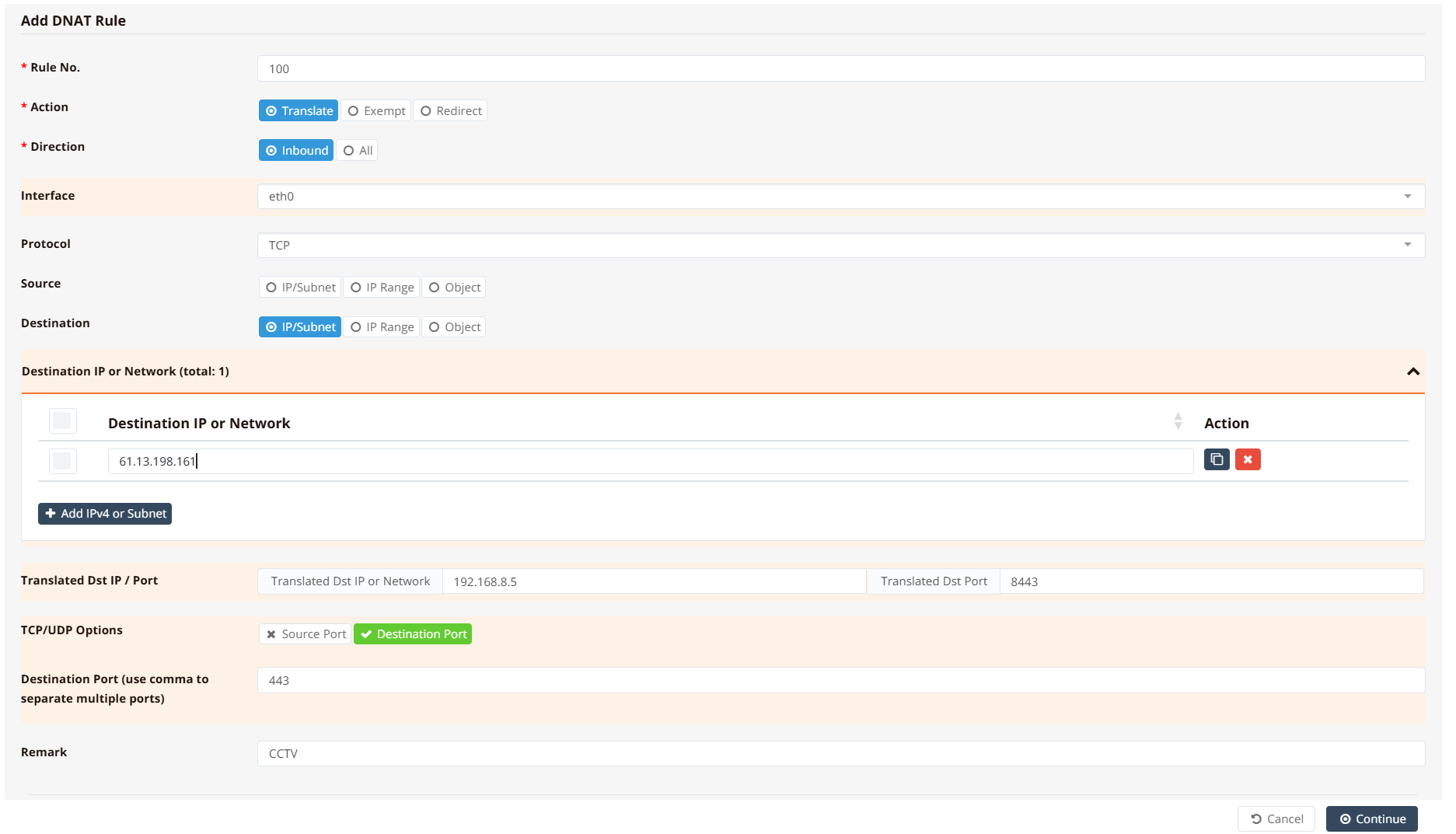Choose Object for Source
This screenshot has height=834, width=1456.
(454, 288)
